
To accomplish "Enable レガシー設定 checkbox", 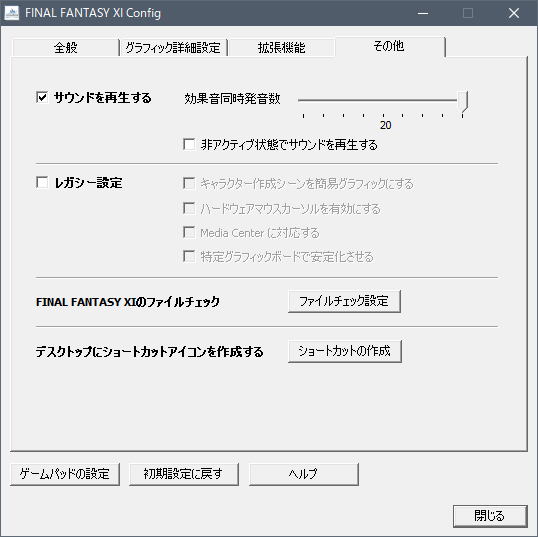I will point(42,183).
